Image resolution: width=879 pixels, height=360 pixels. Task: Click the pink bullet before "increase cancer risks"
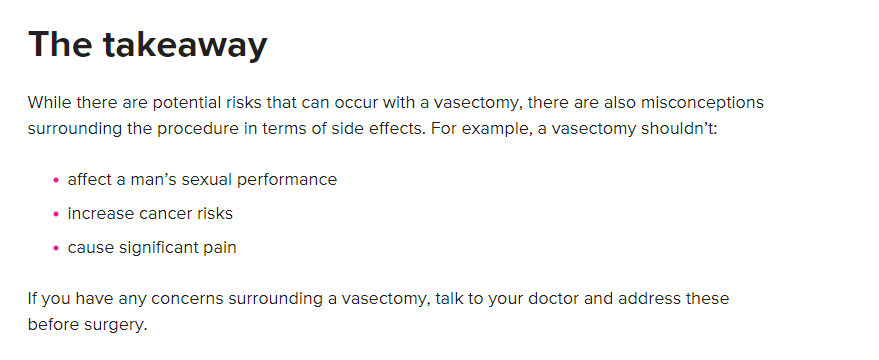click(55, 214)
